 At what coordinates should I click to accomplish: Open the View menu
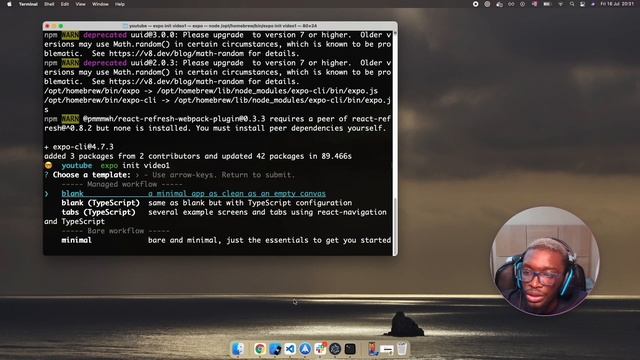pyautogui.click(x=80, y=4)
